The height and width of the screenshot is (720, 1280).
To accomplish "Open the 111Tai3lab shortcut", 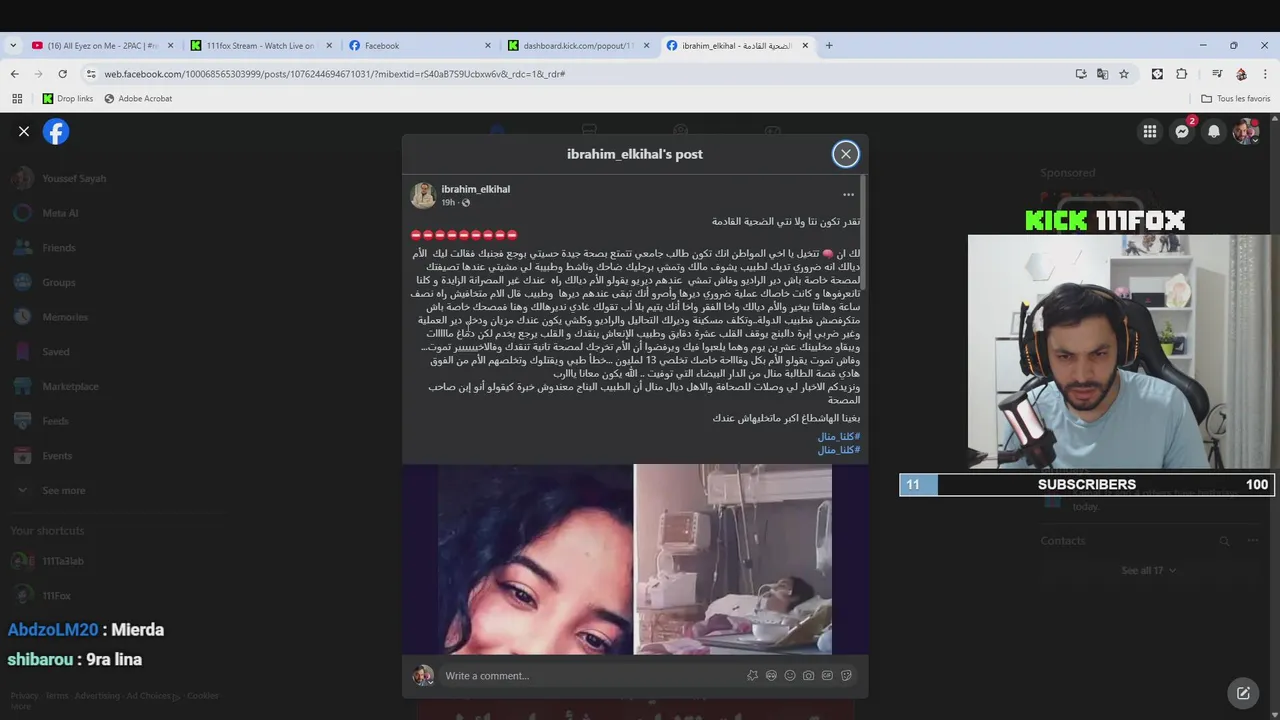I will [x=63, y=561].
